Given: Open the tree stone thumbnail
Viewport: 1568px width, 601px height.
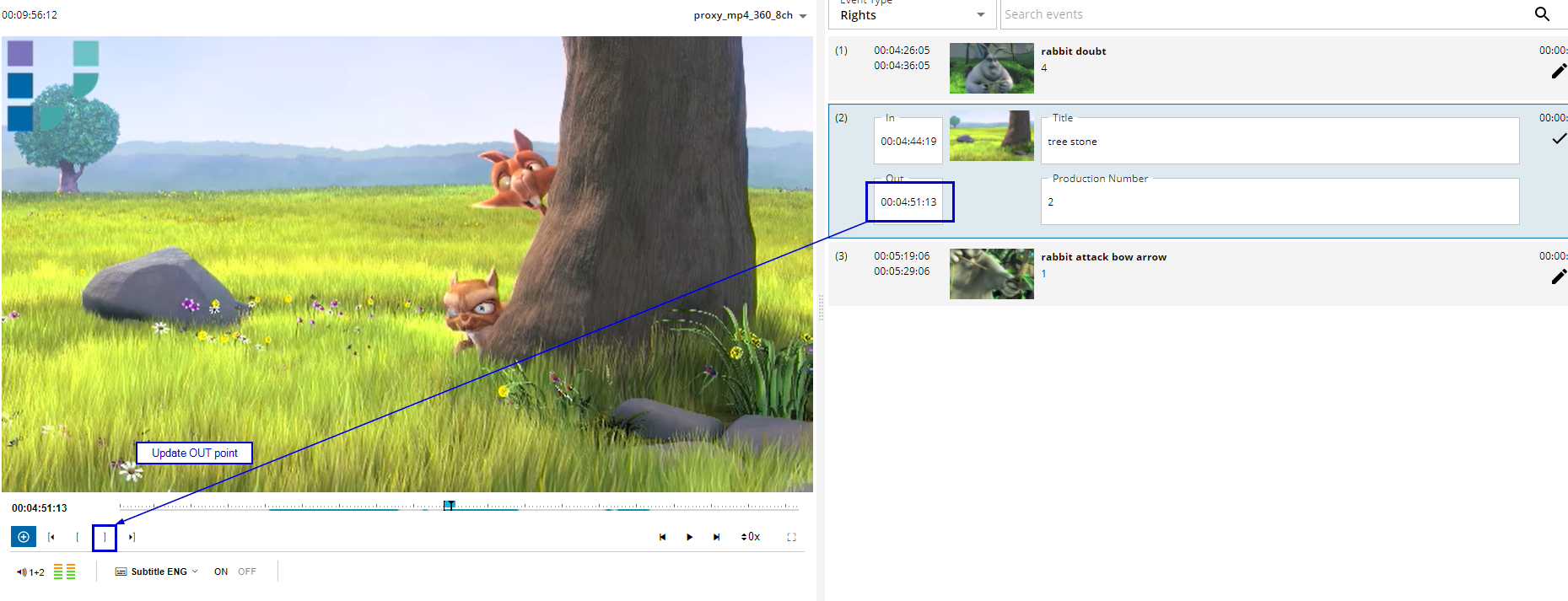Looking at the screenshot, I should point(992,136).
